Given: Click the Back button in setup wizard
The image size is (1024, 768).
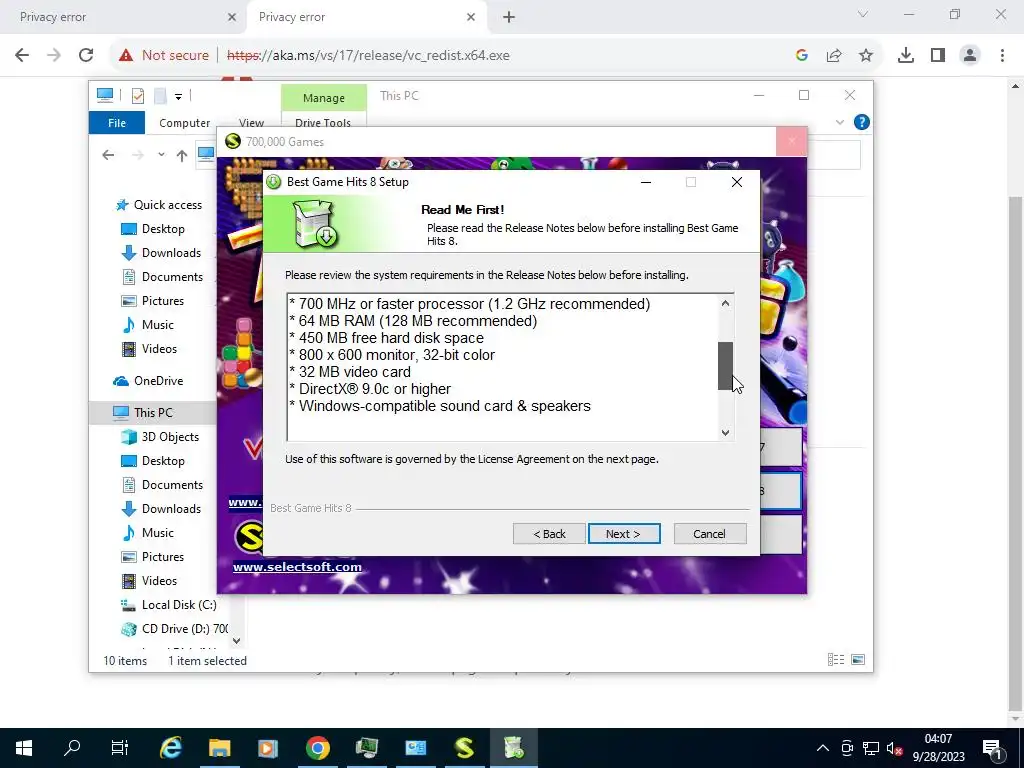Looking at the screenshot, I should pyautogui.click(x=549, y=534).
